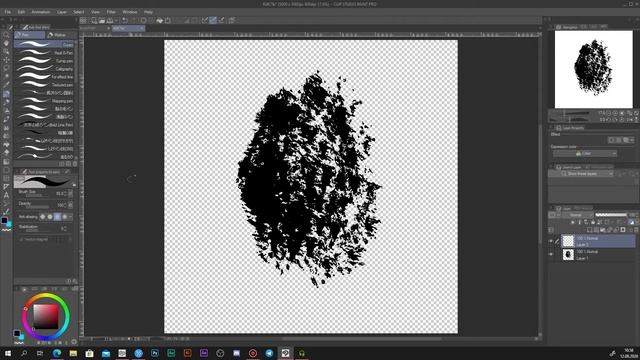Click the Microsoft Edge taskbar icon
Viewport: 640px width, 360px height.
[x=57, y=353]
